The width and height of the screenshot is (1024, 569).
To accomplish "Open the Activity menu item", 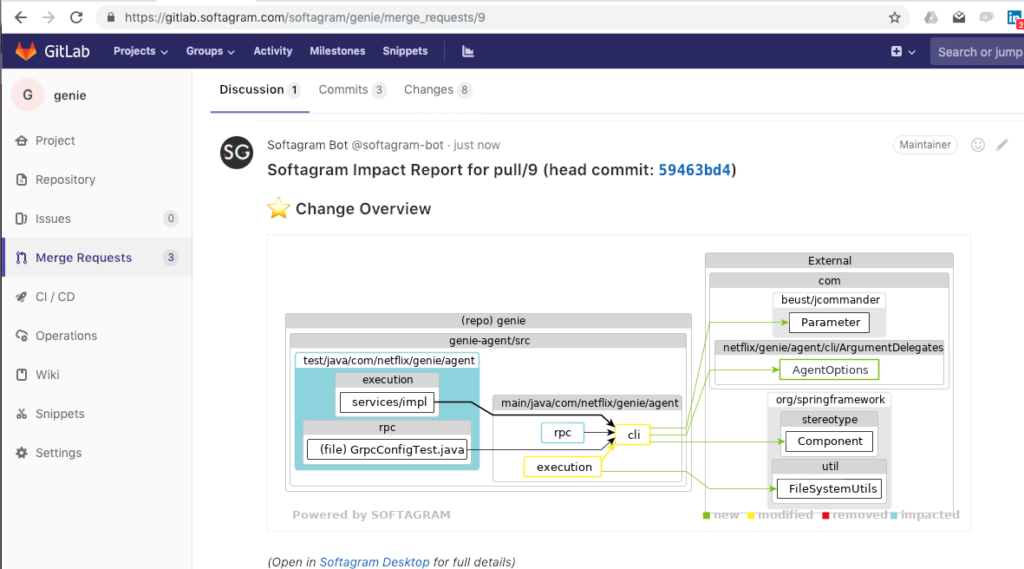I will coord(273,51).
